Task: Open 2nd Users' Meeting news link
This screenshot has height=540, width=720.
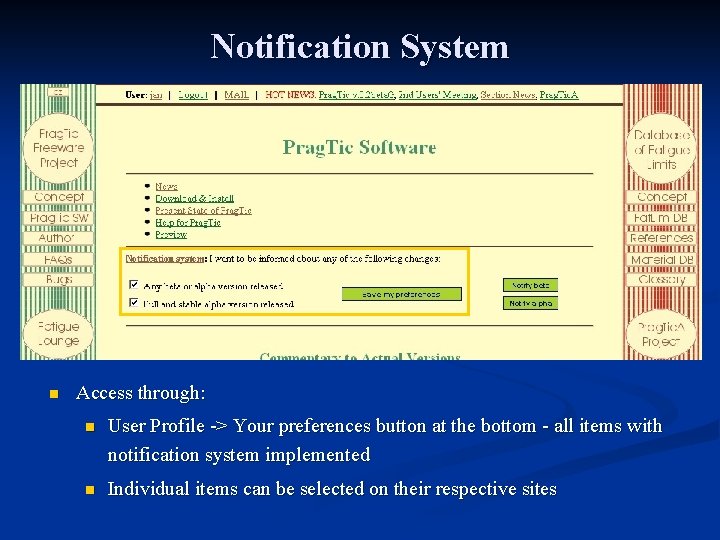Action: pos(438,95)
